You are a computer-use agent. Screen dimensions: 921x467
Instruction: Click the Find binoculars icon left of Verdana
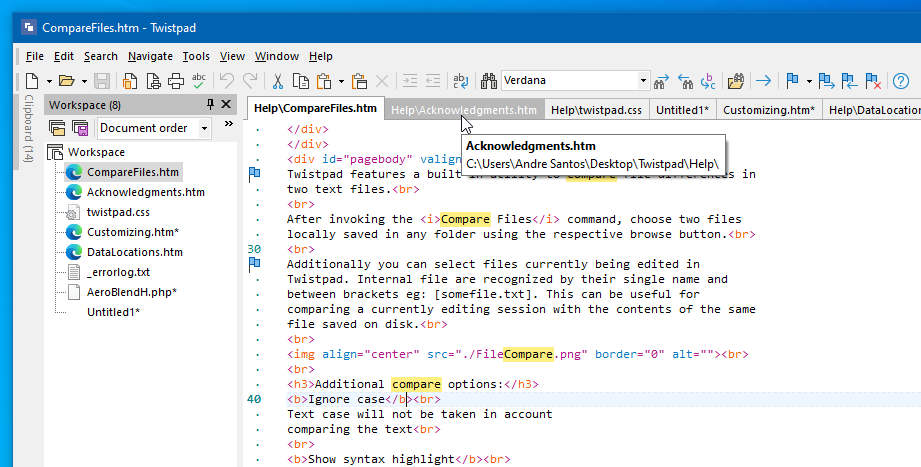coord(489,80)
